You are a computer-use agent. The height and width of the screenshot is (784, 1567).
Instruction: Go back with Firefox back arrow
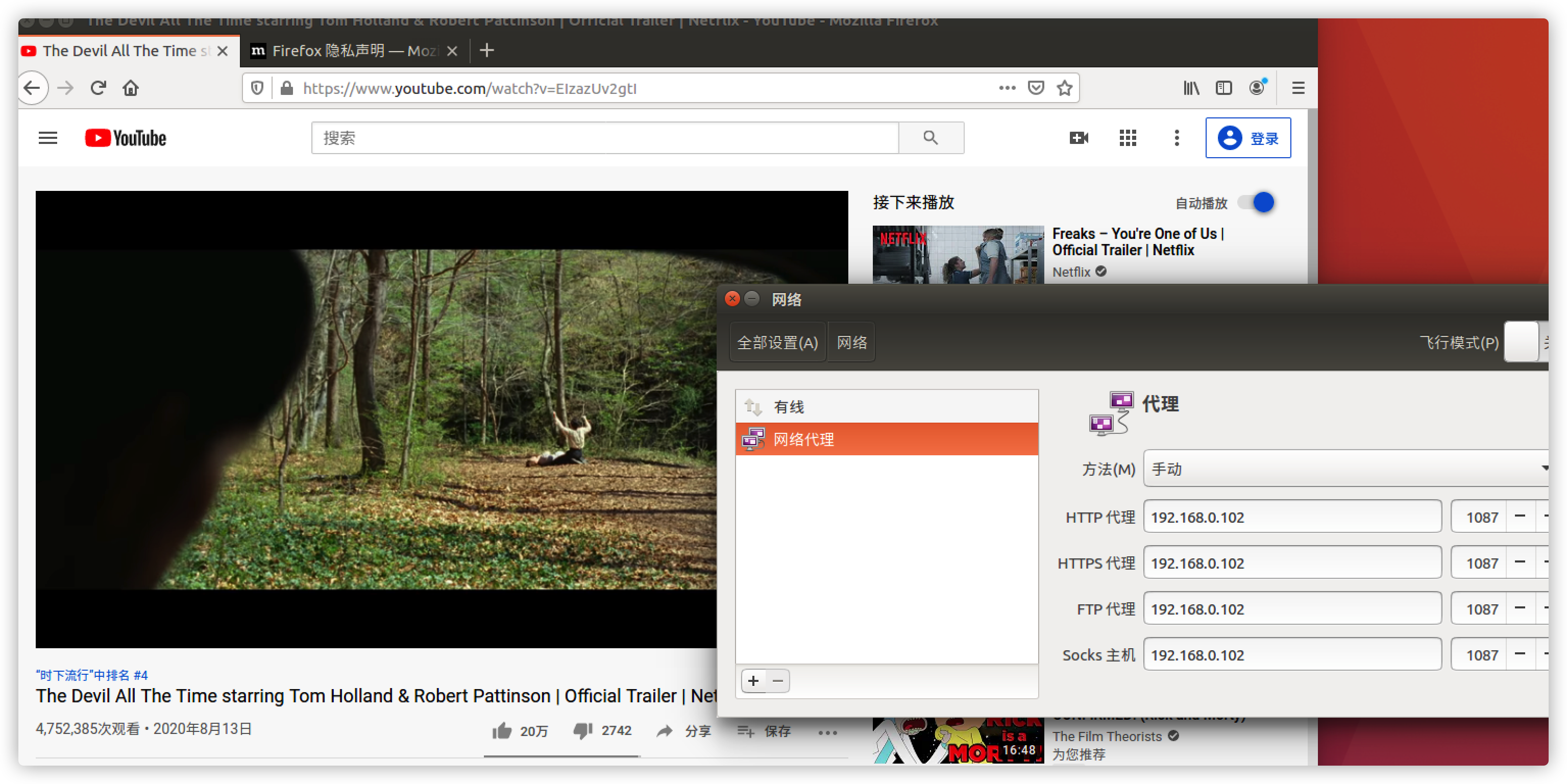point(32,88)
